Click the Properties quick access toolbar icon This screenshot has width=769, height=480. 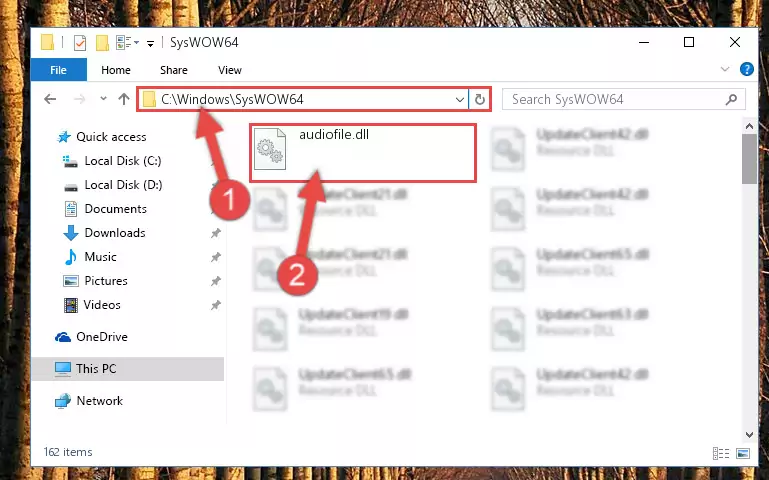80,43
